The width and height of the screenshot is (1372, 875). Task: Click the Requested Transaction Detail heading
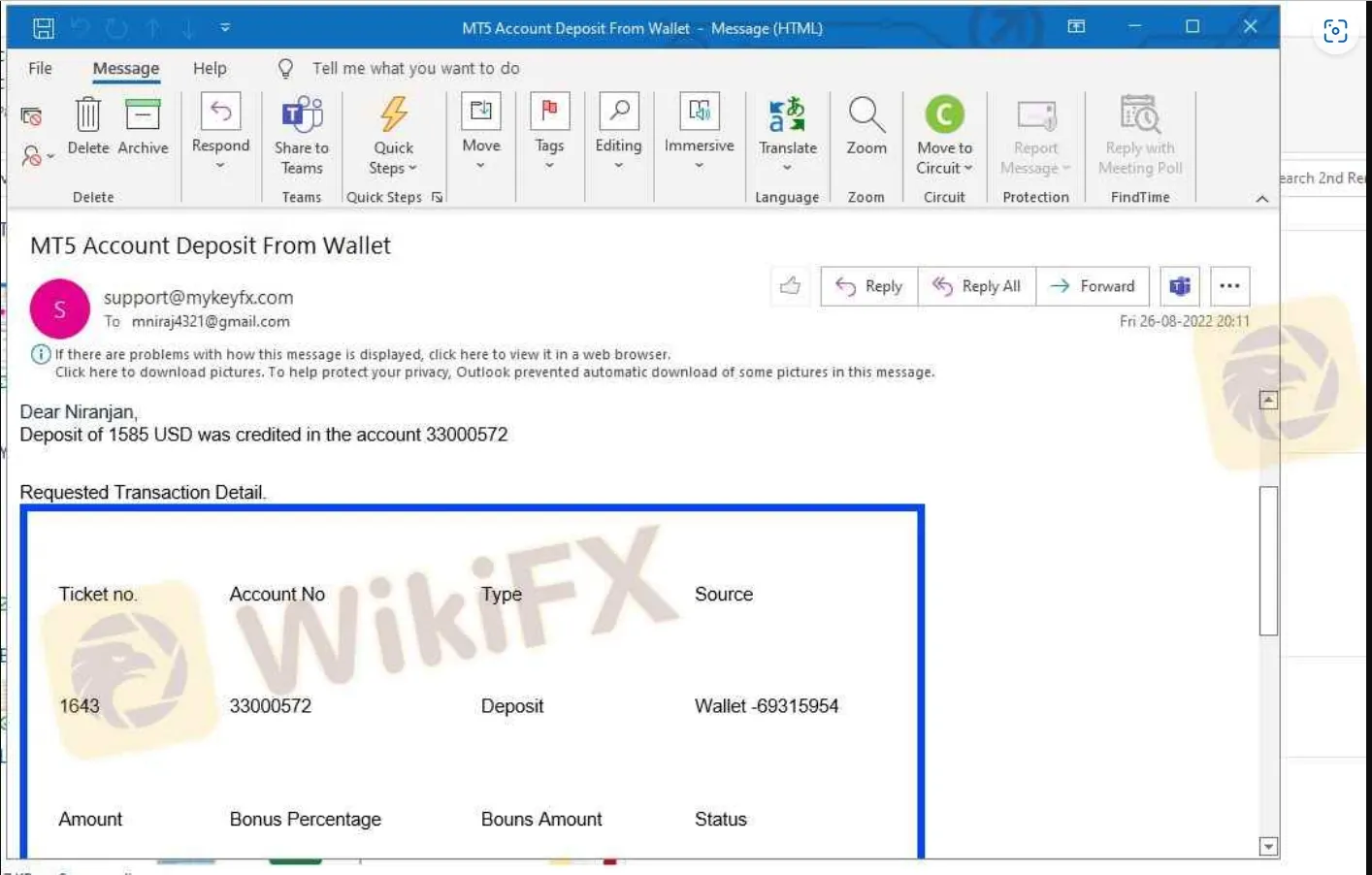pos(143,493)
